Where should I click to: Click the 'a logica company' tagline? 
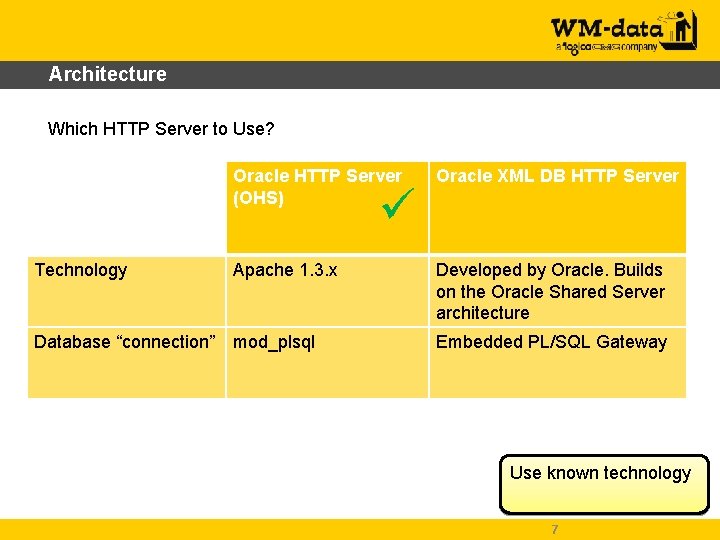(x=607, y=47)
